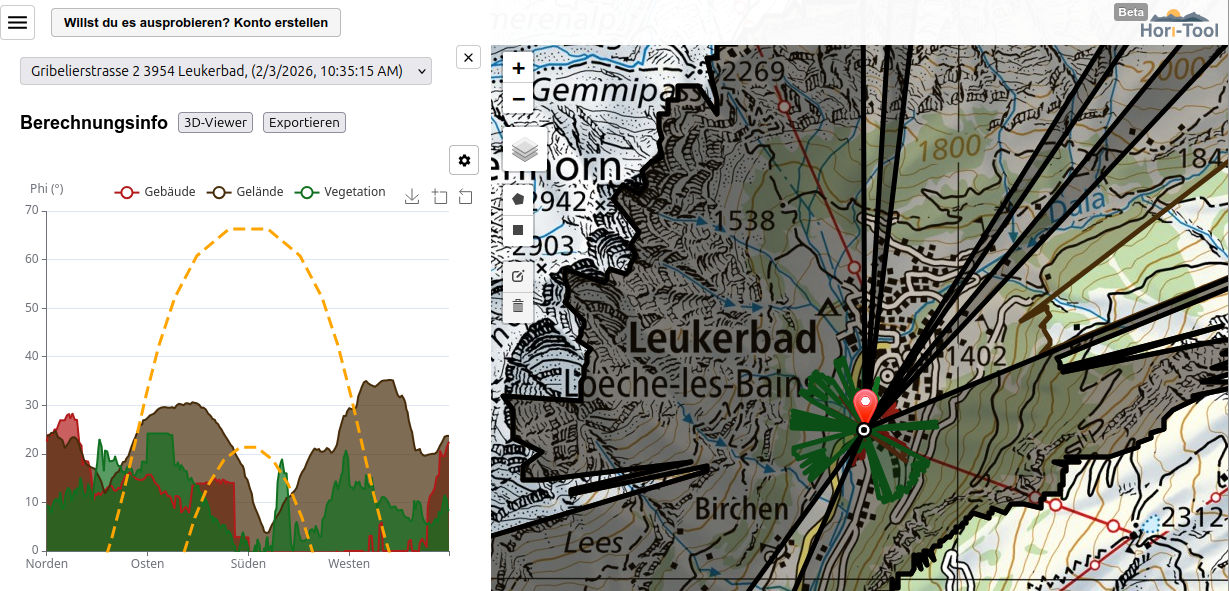Click the 3D-Viewer button
The width and height of the screenshot is (1229, 591).
tap(215, 123)
